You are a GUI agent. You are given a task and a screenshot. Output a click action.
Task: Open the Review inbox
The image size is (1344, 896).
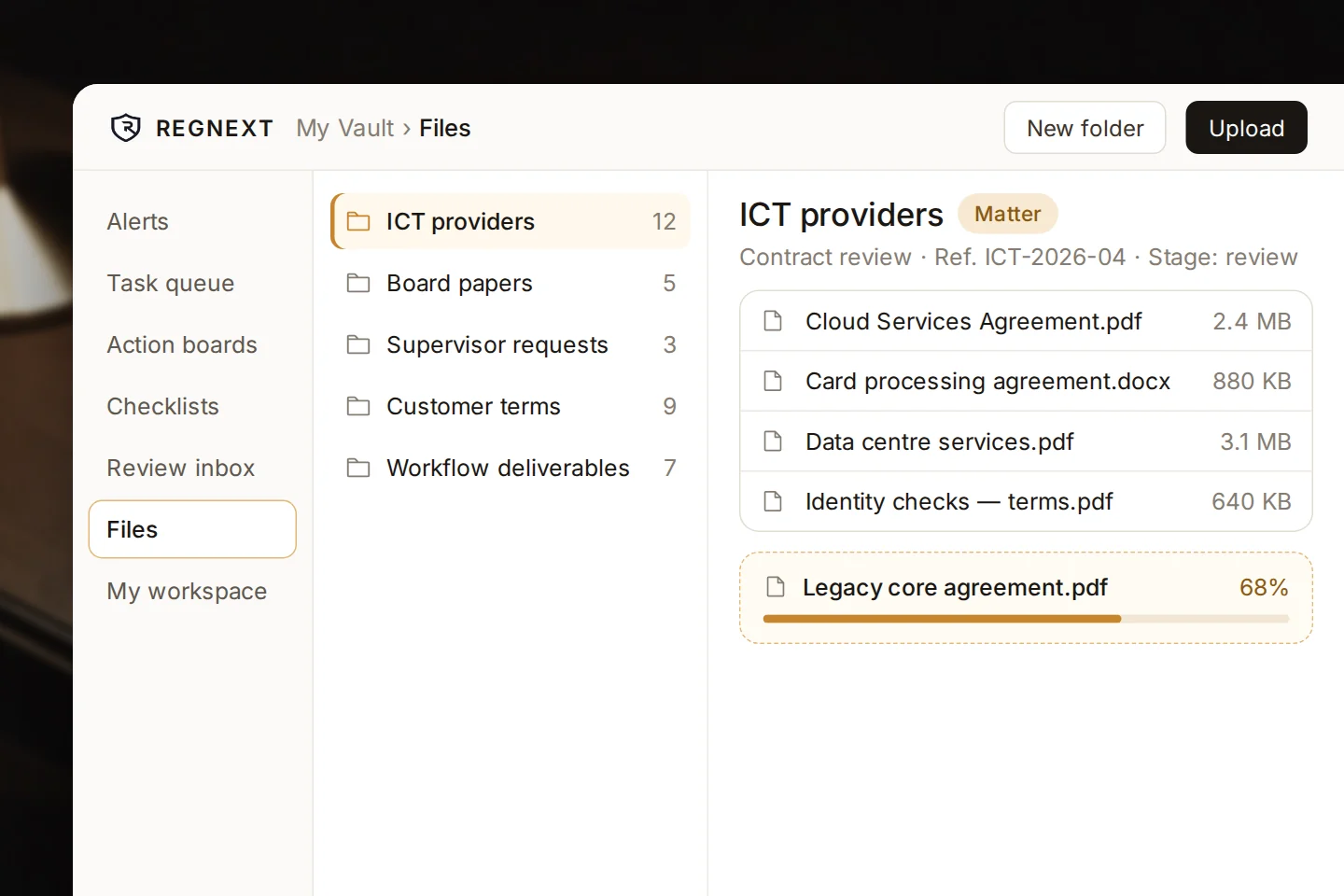pyautogui.click(x=192, y=468)
